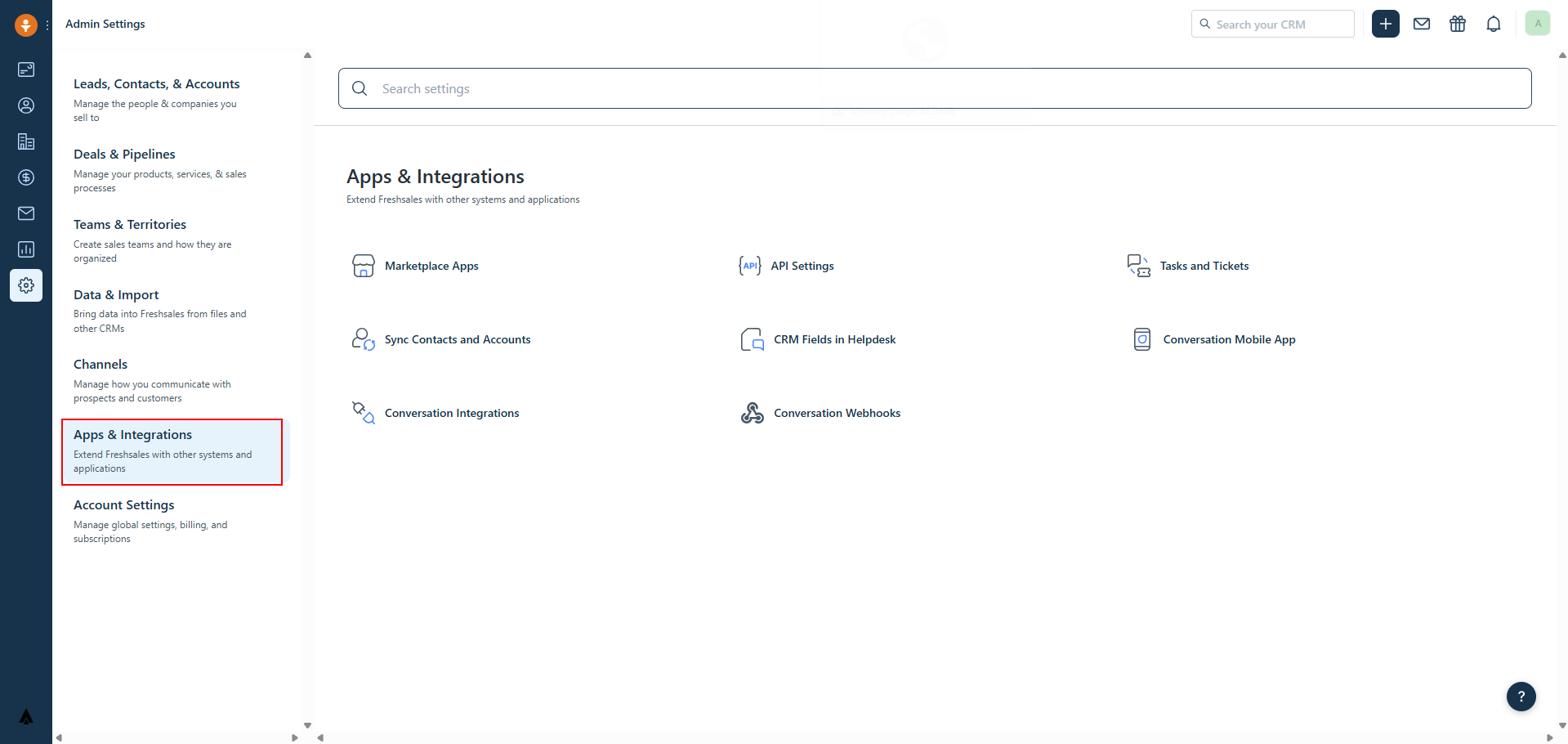Open the Marketplace Apps link

(431, 266)
